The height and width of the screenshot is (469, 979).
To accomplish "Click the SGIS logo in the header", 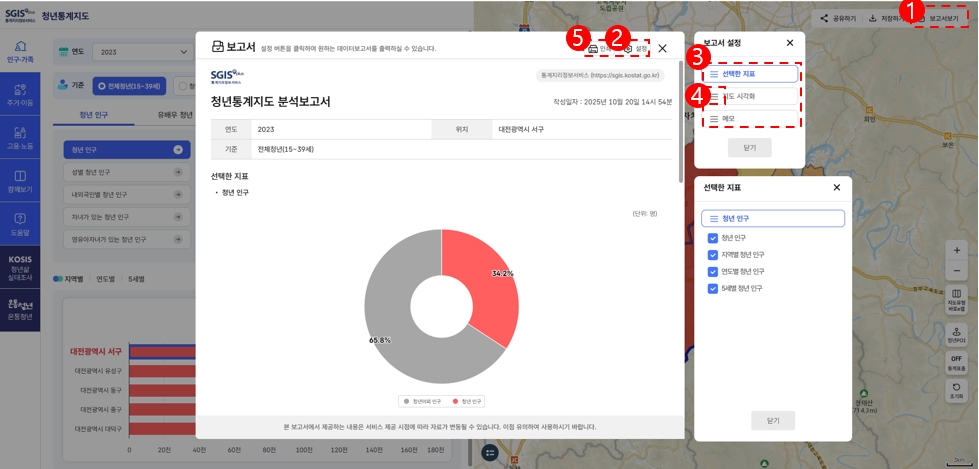I will 18,16.
